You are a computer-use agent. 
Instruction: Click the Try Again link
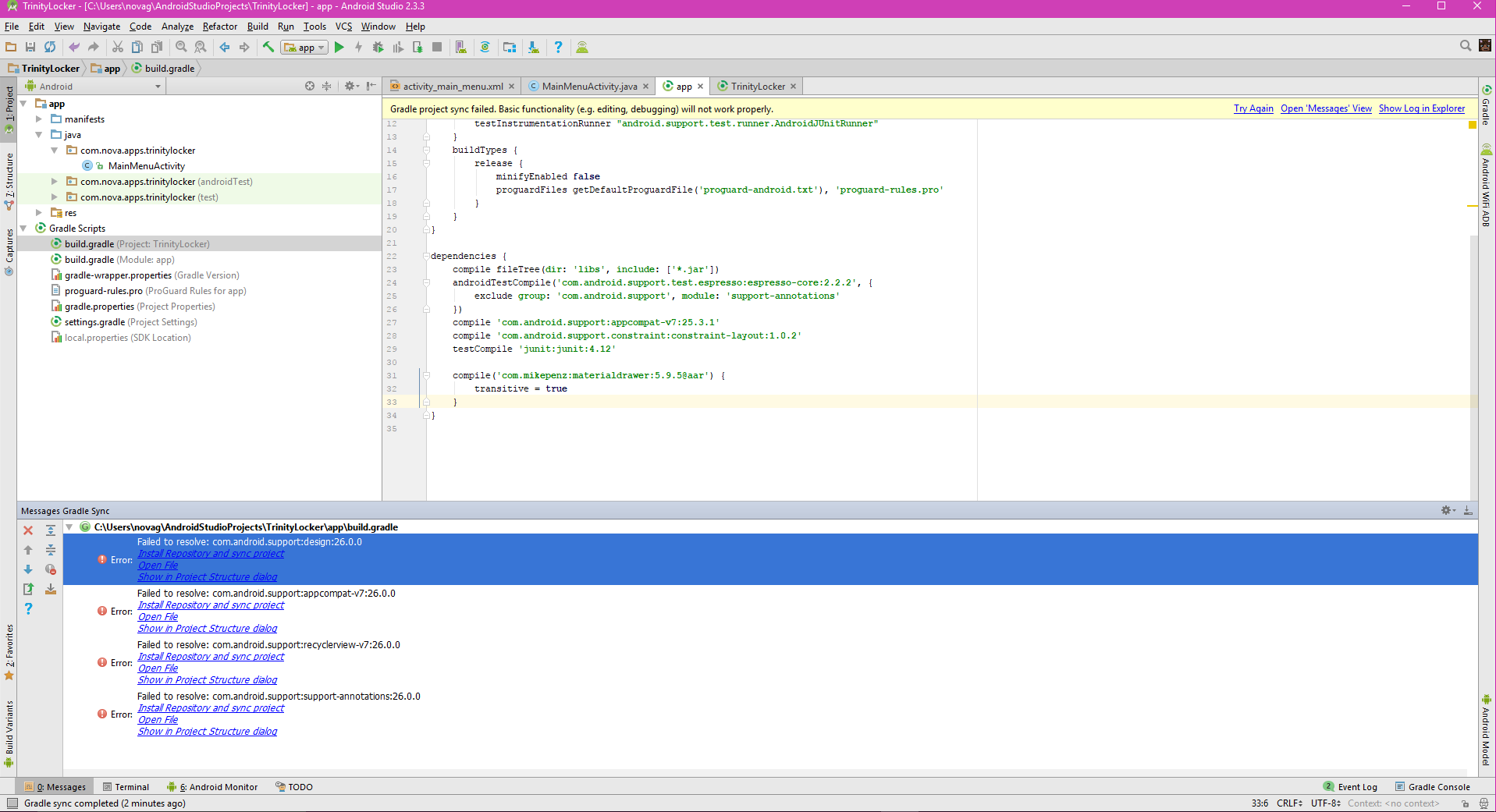coord(1253,109)
